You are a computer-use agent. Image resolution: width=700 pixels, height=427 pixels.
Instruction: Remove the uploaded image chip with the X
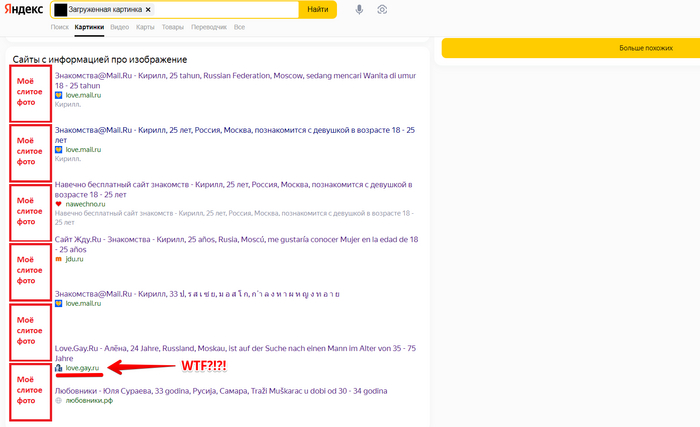click(x=148, y=9)
